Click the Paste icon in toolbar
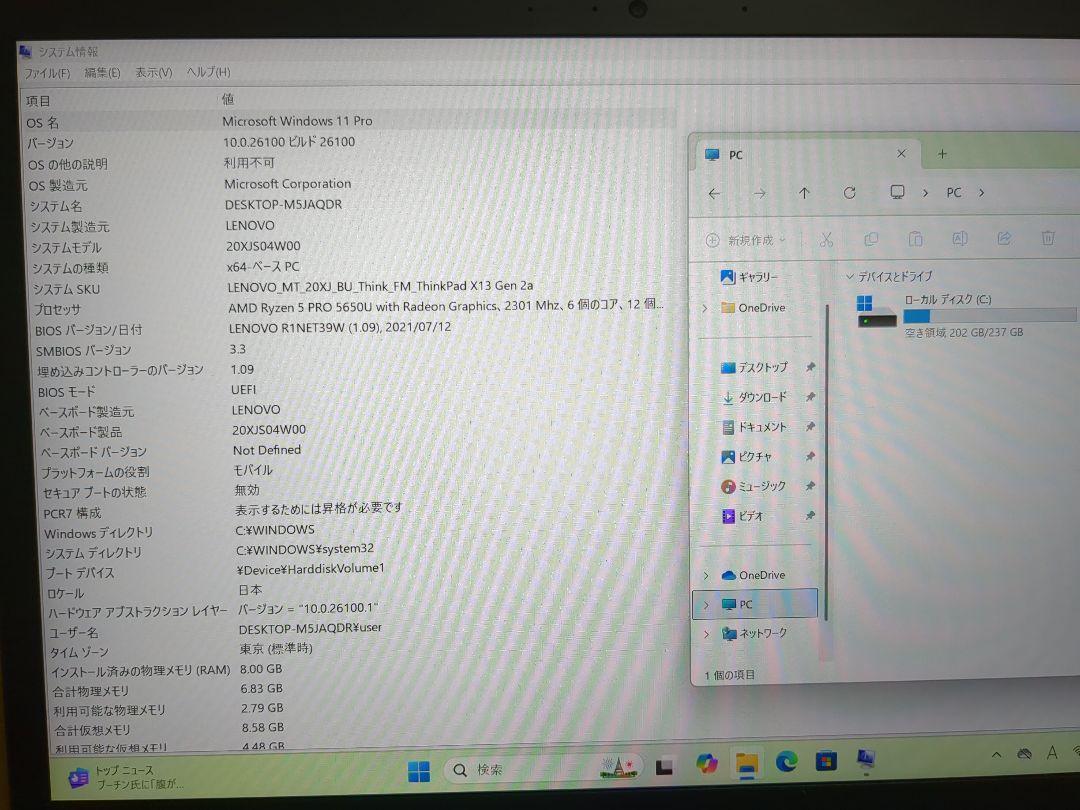This screenshot has width=1080, height=810. (x=915, y=239)
